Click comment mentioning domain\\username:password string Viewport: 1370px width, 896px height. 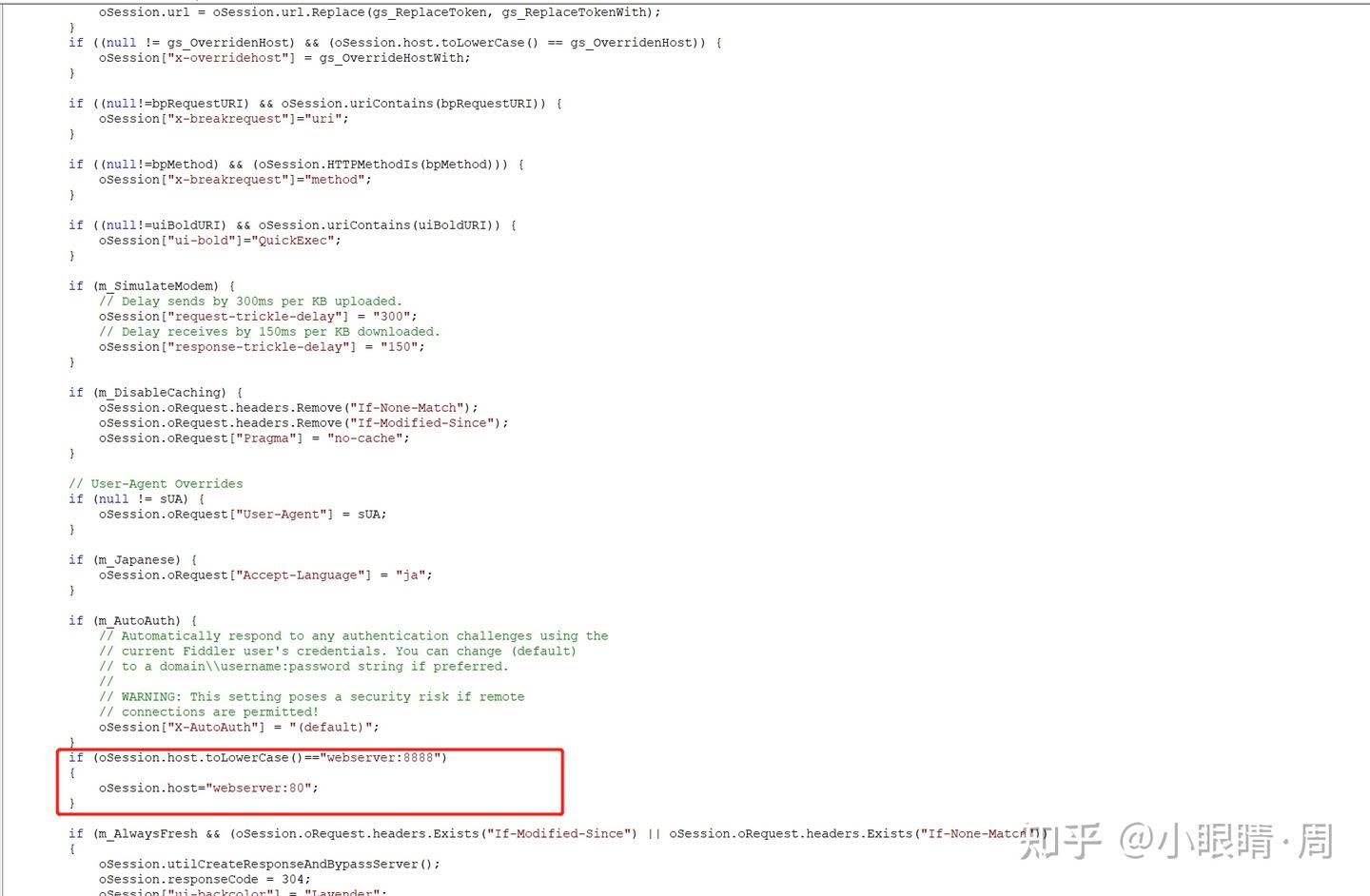303,667
